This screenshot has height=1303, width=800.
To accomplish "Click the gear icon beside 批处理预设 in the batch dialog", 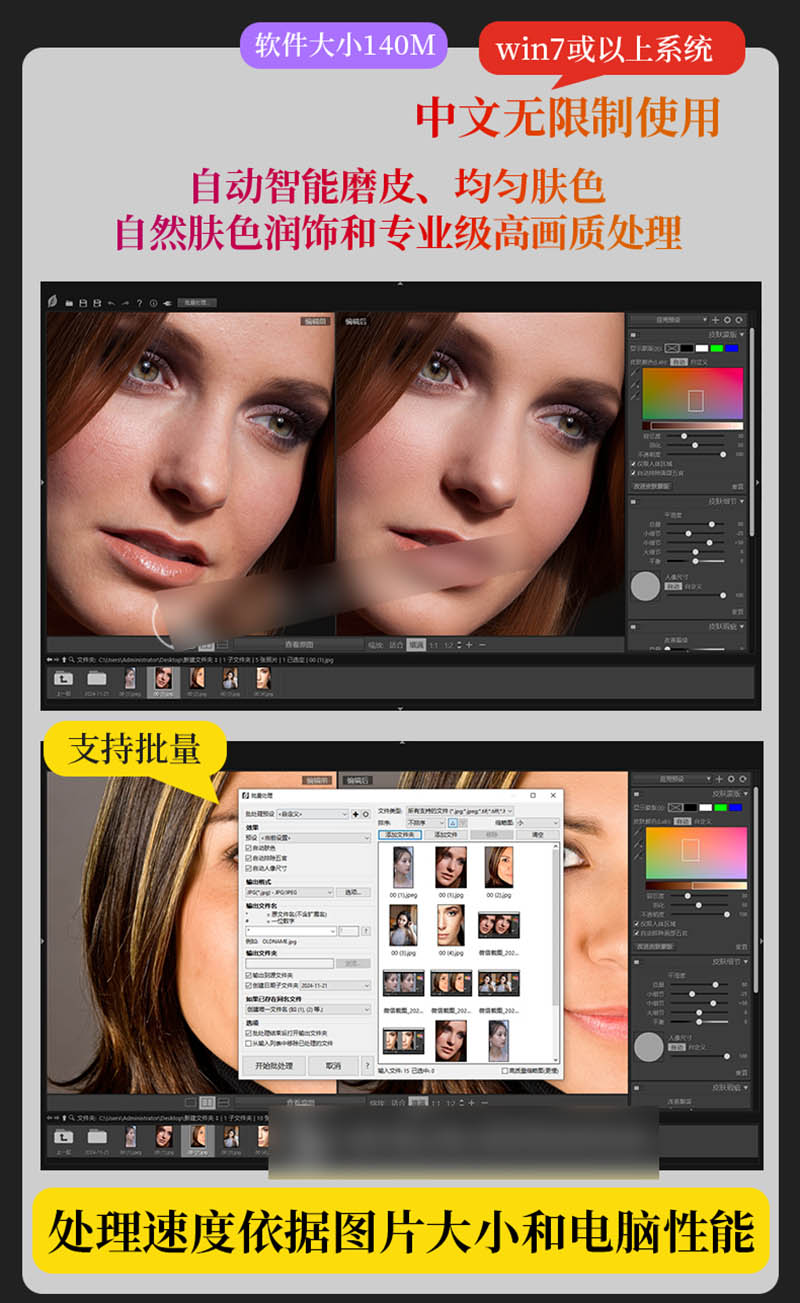I will point(366,814).
